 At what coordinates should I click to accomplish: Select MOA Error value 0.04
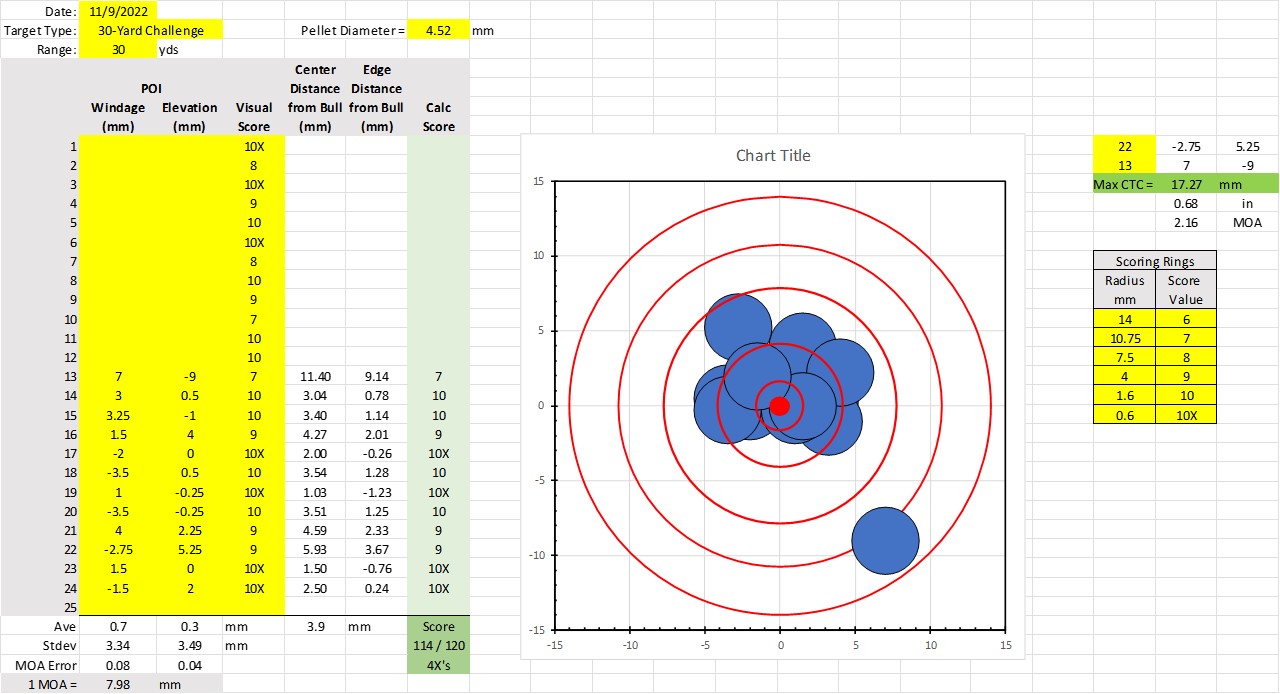(190, 665)
